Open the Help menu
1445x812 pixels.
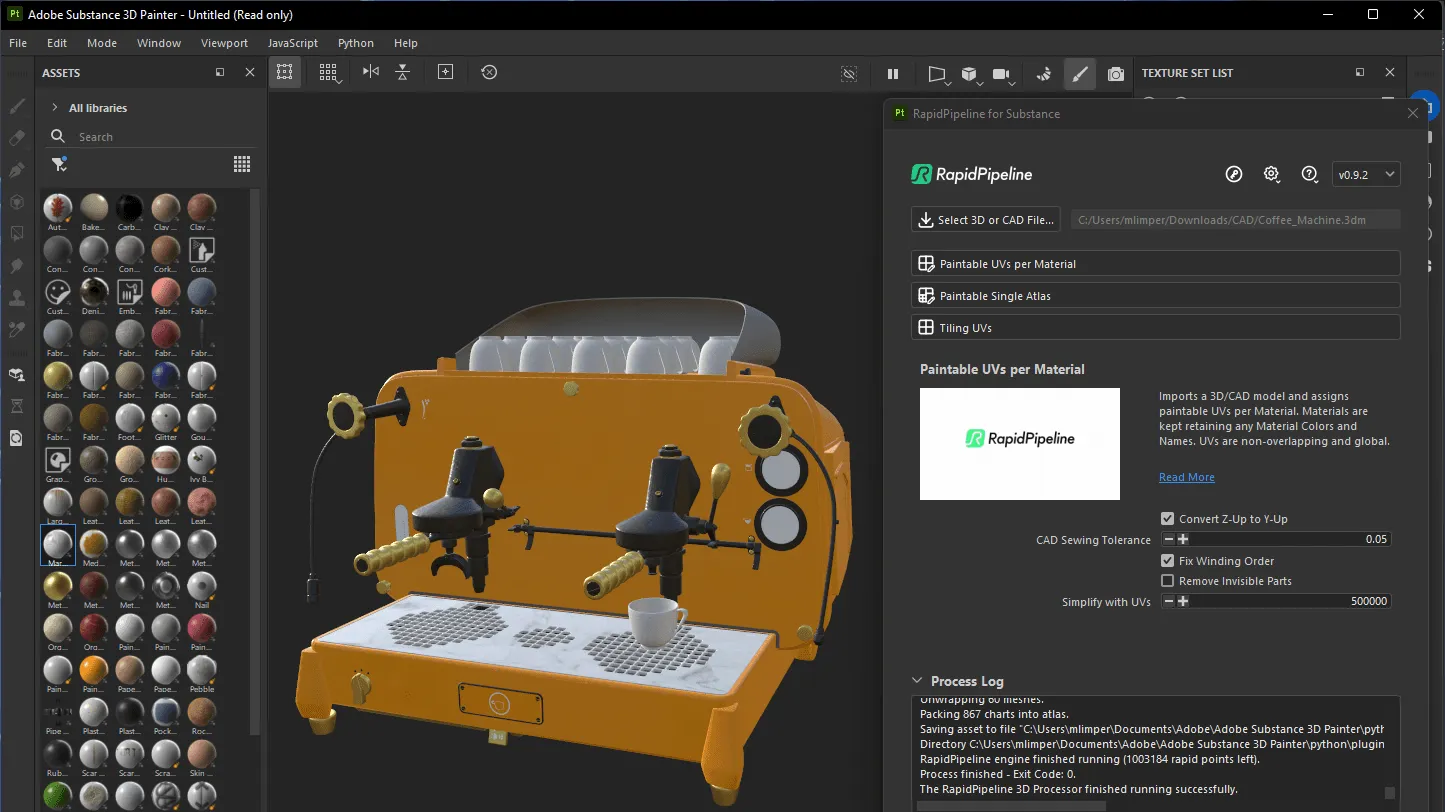point(406,43)
